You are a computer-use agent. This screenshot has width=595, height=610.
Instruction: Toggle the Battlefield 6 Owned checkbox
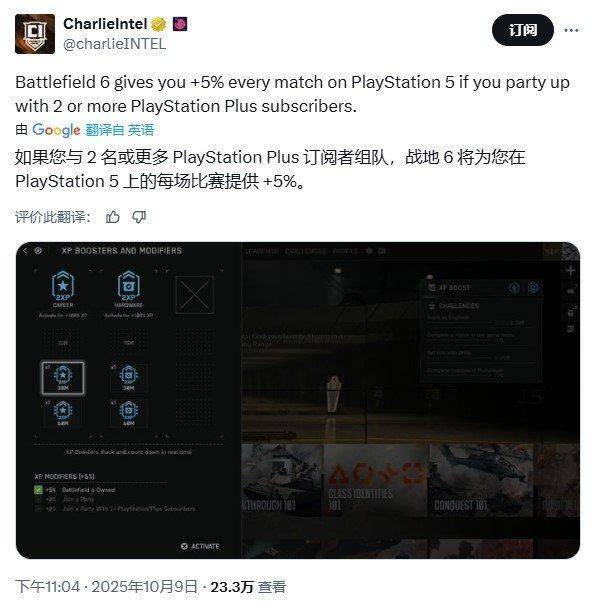(x=38, y=490)
